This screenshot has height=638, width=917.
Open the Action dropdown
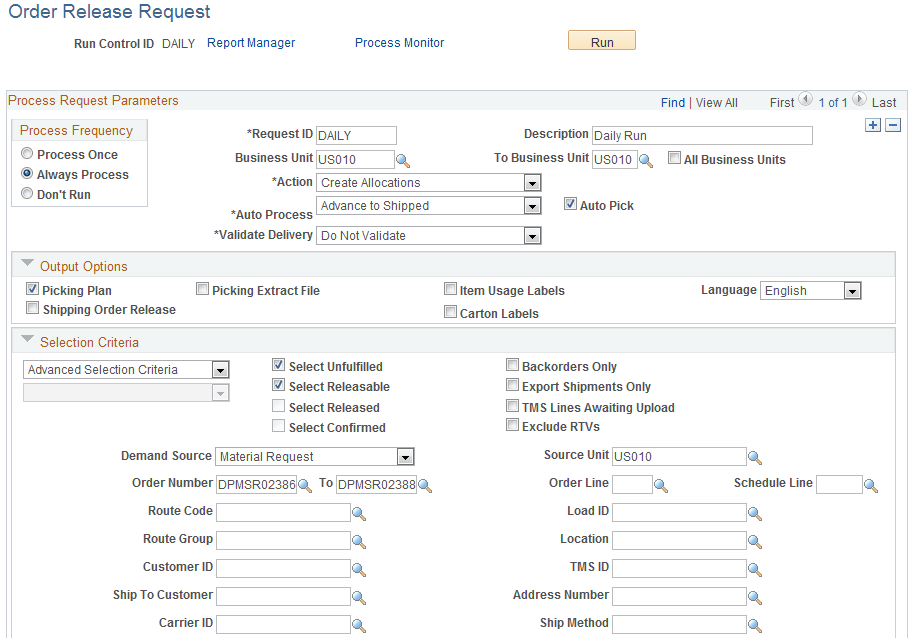tap(532, 182)
